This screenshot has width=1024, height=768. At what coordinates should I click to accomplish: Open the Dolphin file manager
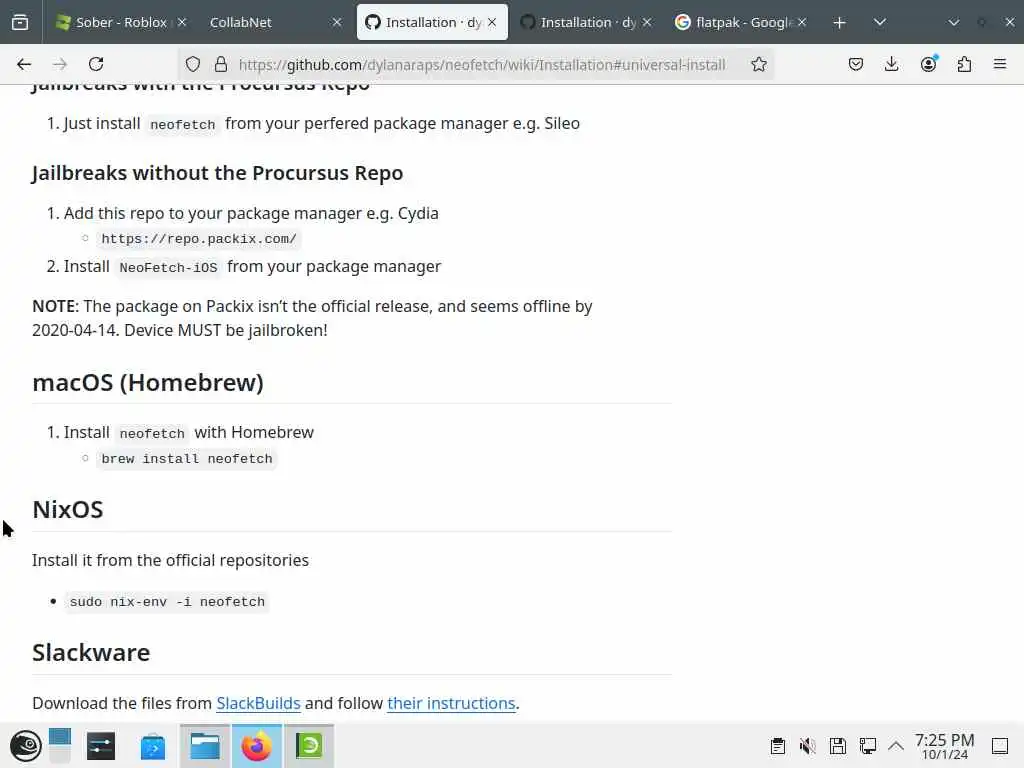tap(204, 746)
